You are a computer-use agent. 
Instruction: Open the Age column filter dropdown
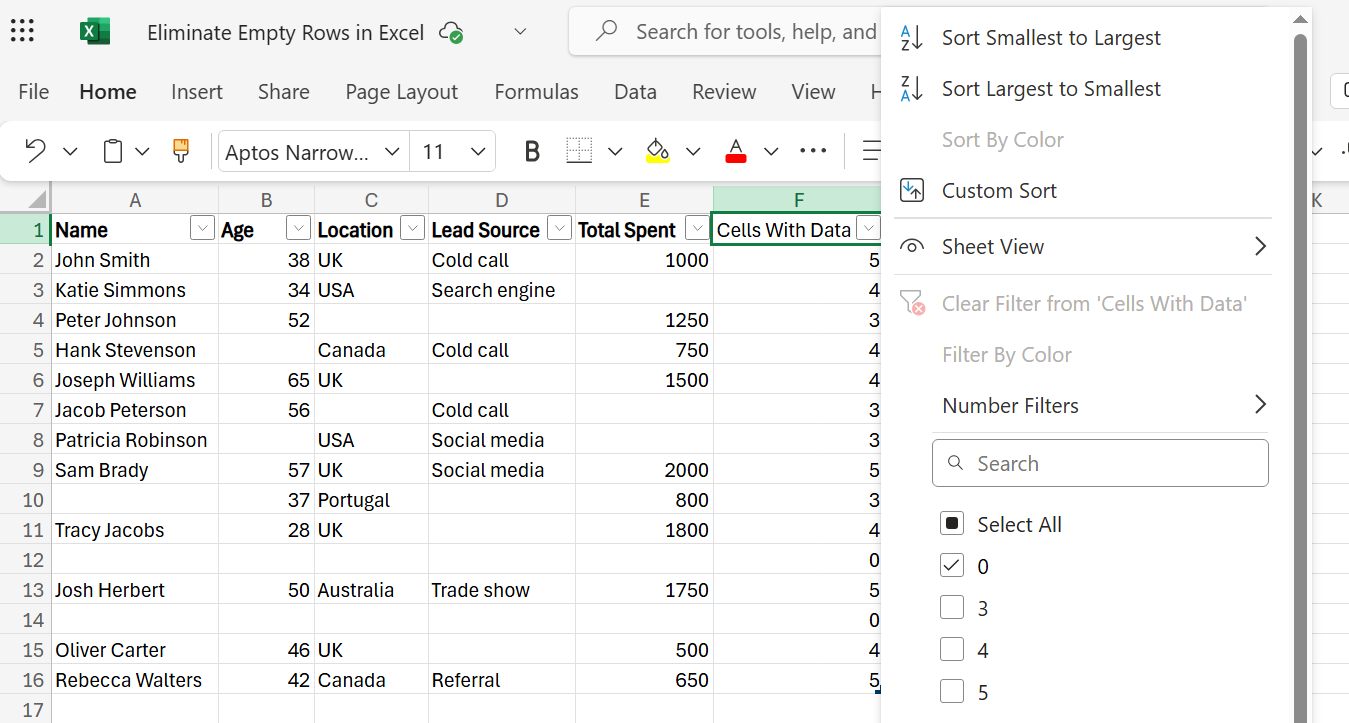(298, 228)
